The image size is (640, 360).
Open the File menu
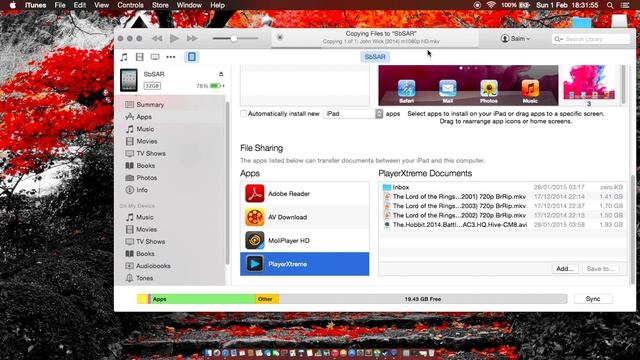[60, 5]
